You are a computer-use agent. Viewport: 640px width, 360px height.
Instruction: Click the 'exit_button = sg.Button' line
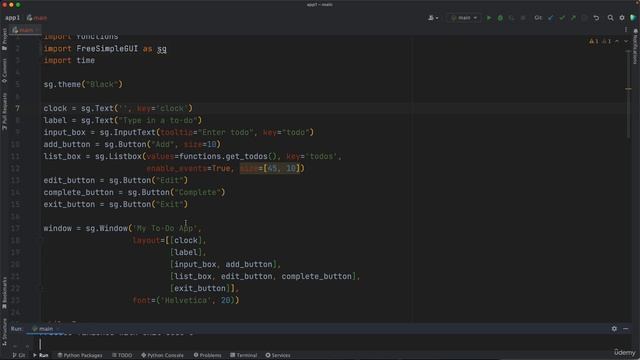coord(116,204)
